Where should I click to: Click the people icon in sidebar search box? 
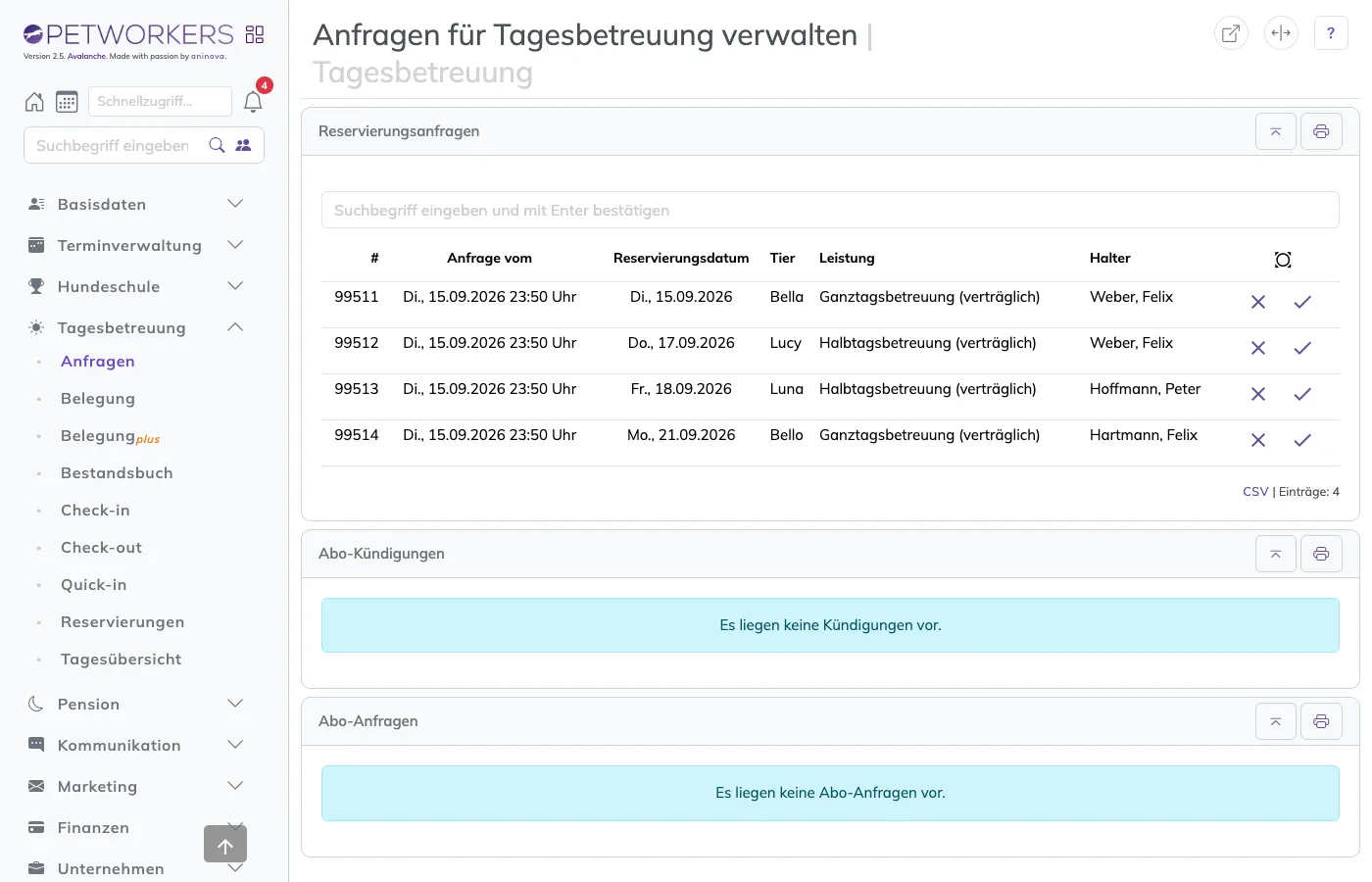243,145
